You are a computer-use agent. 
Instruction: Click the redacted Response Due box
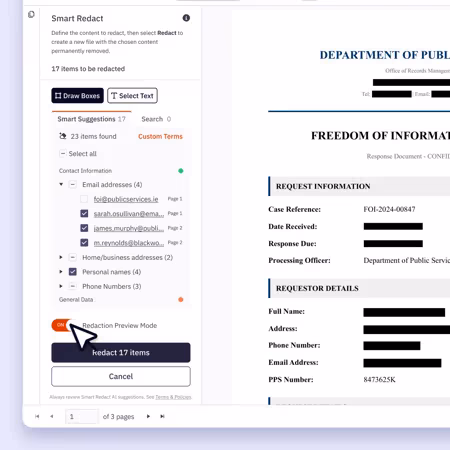tap(393, 244)
